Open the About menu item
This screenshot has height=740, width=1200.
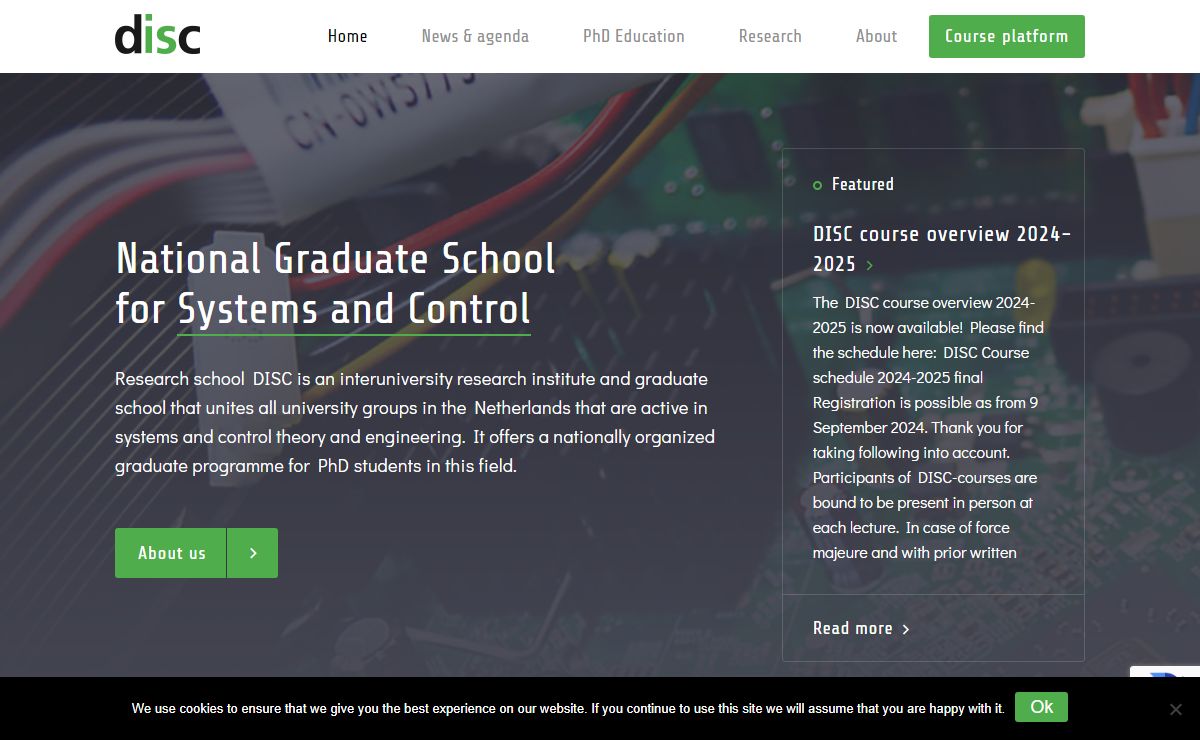[876, 36]
